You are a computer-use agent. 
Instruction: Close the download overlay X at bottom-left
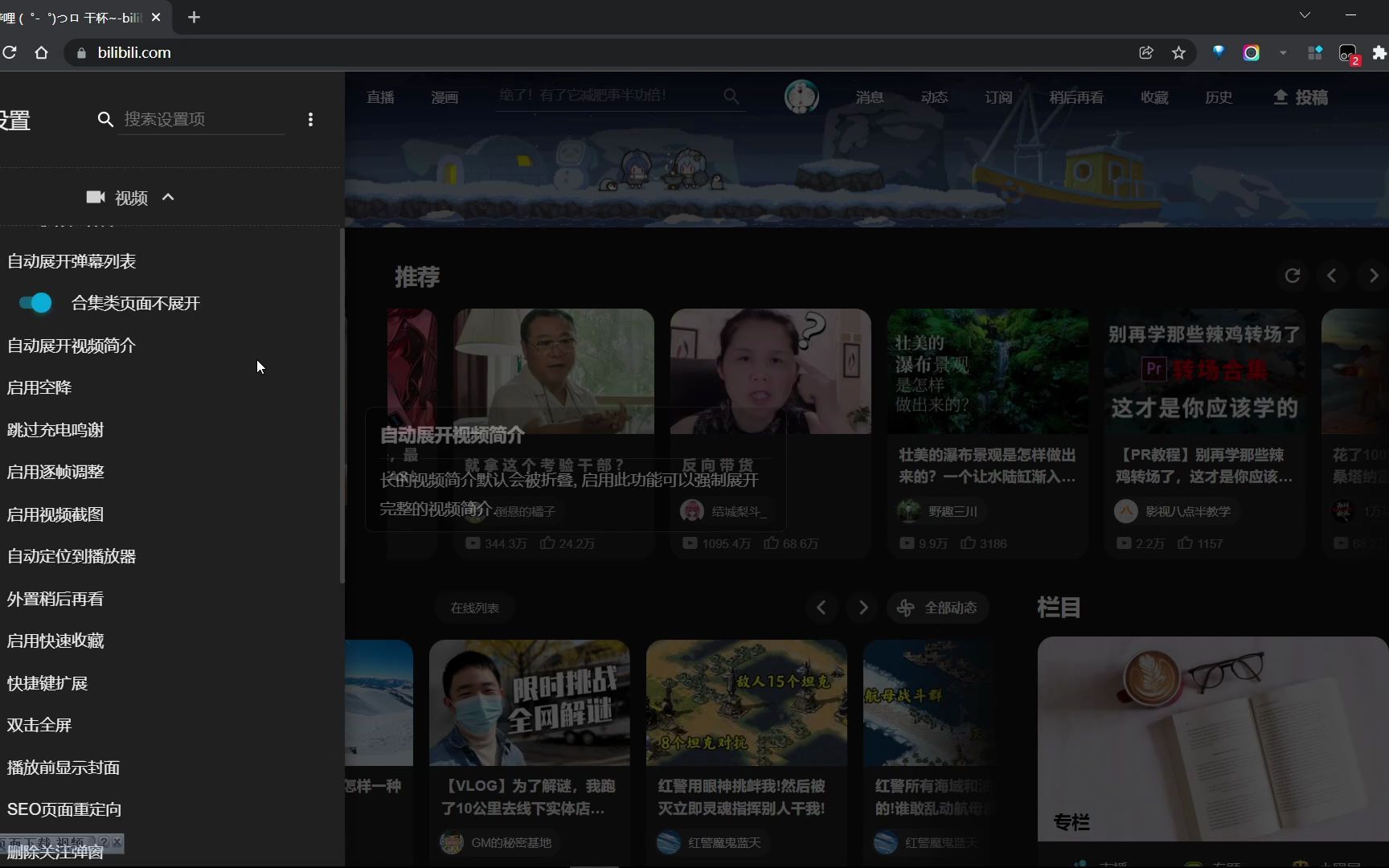[x=117, y=841]
